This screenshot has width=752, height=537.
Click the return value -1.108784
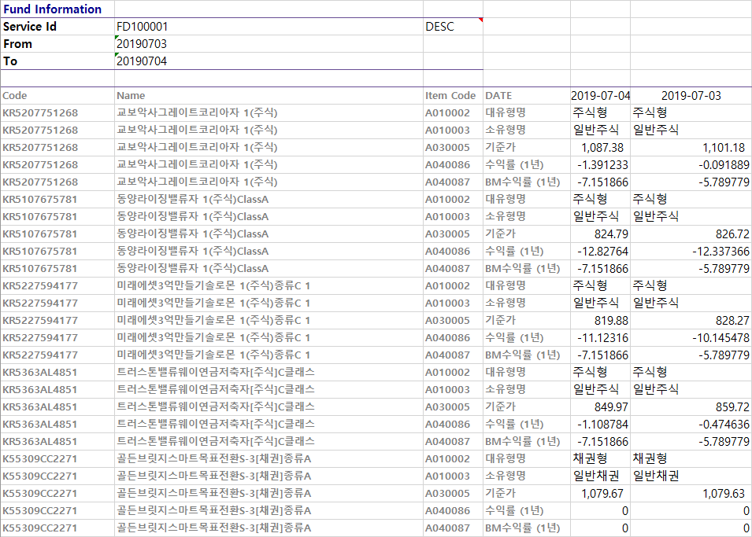point(602,424)
